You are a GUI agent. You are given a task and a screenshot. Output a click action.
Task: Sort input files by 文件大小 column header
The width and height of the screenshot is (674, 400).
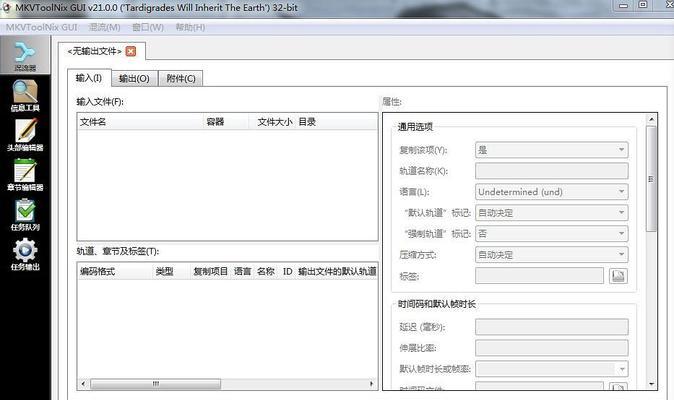coord(272,122)
